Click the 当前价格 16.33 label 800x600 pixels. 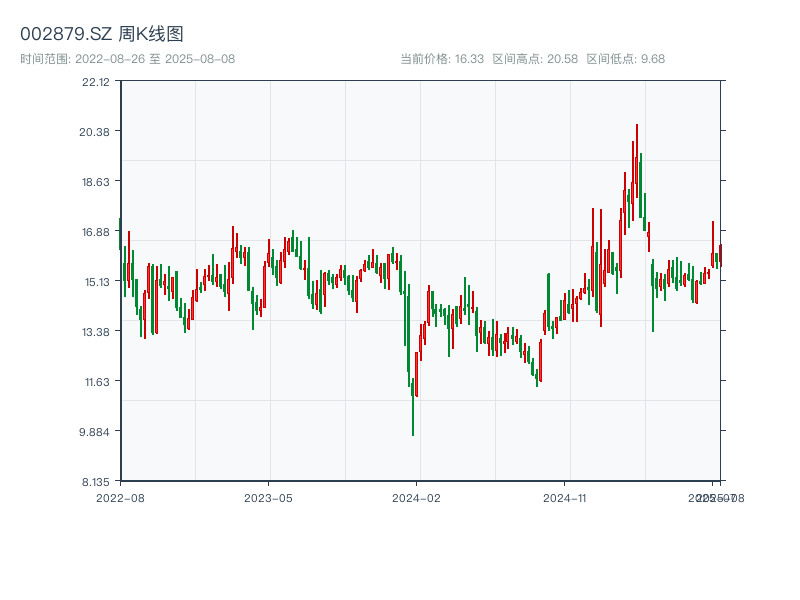pyautogui.click(x=442, y=59)
